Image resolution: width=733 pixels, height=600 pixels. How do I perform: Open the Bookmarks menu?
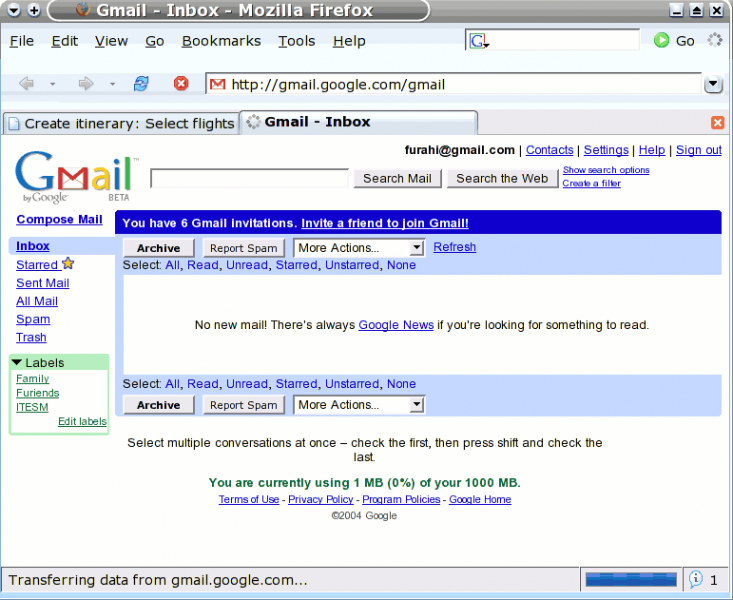(221, 41)
